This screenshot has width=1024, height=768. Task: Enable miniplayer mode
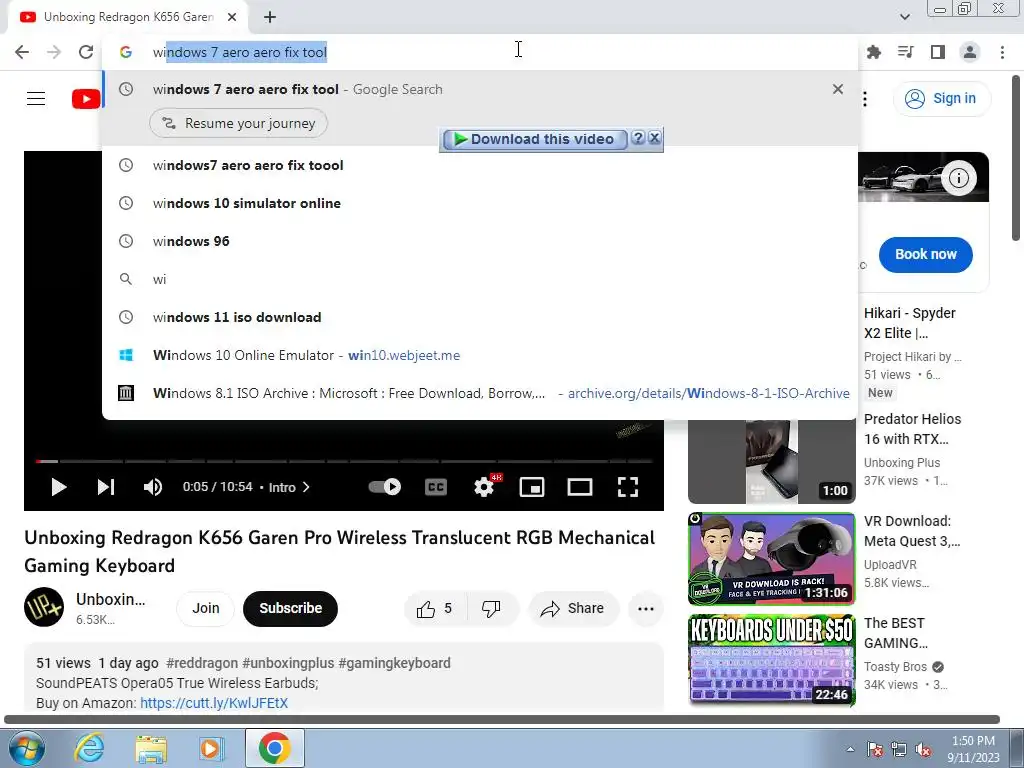532,487
